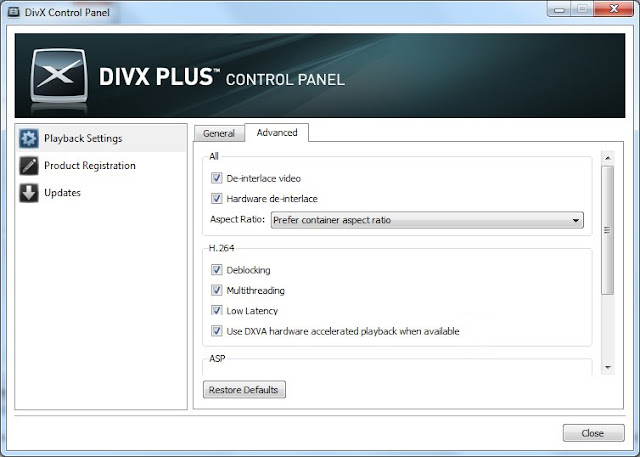Click the Playback Settings gear icon
This screenshot has width=640, height=457.
tap(29, 138)
